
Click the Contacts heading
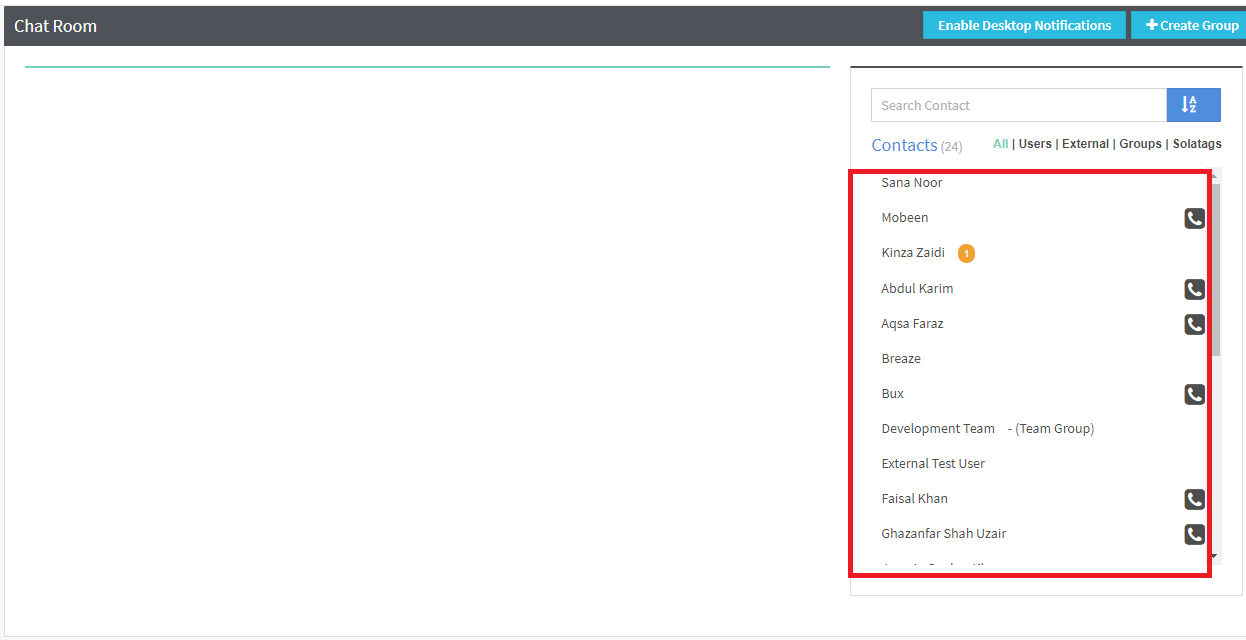click(905, 145)
